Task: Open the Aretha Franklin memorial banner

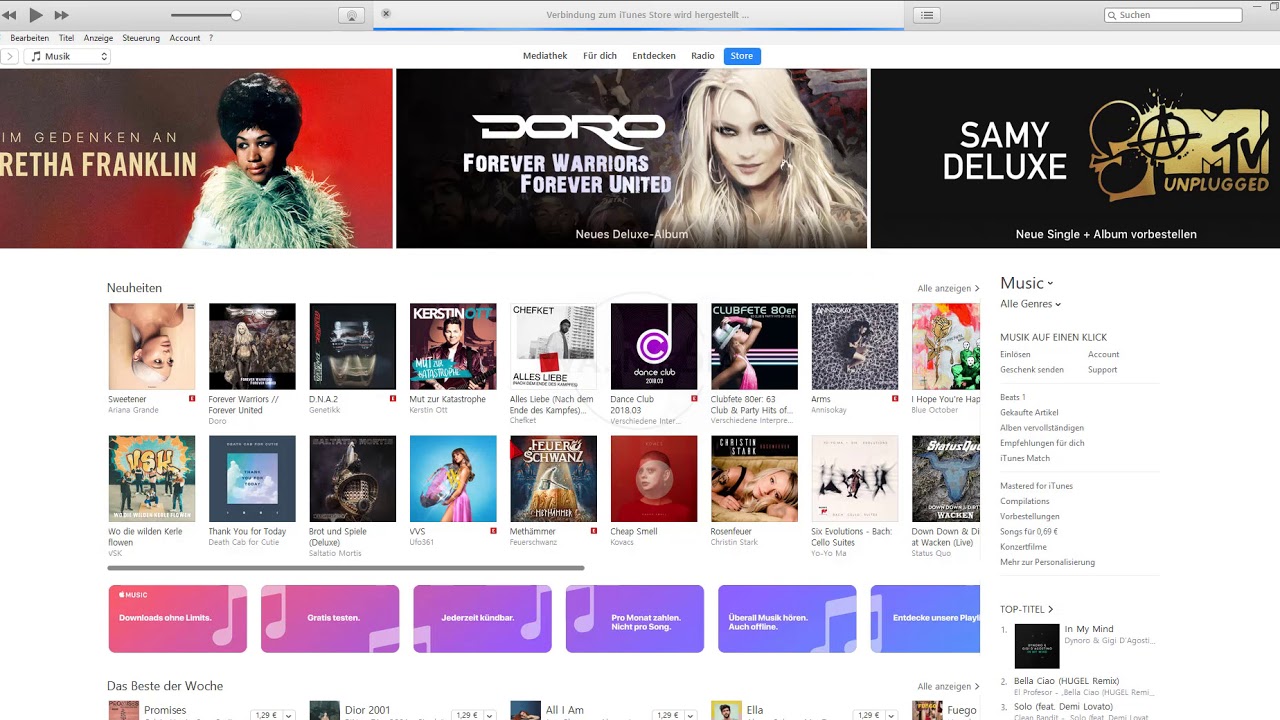Action: pyautogui.click(x=196, y=158)
